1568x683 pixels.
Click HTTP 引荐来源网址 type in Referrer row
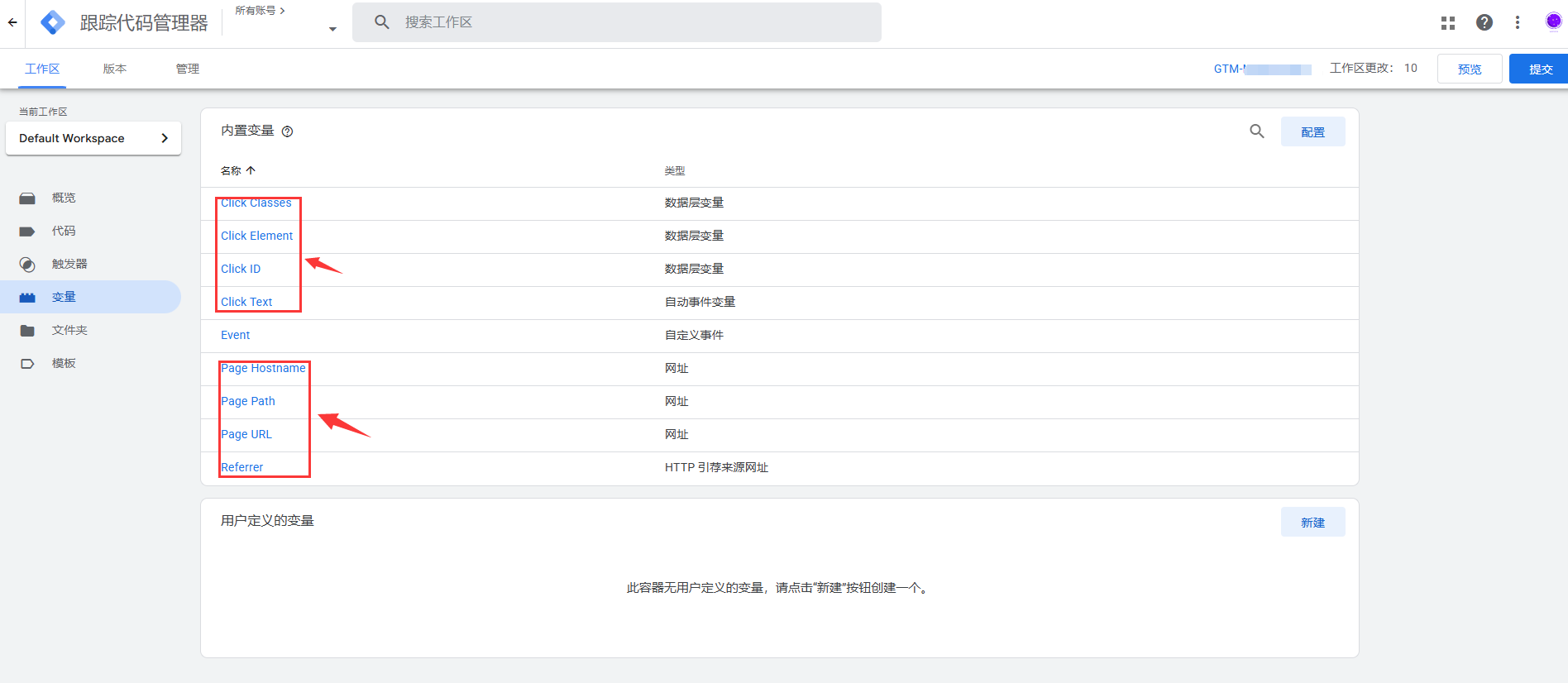tap(717, 467)
